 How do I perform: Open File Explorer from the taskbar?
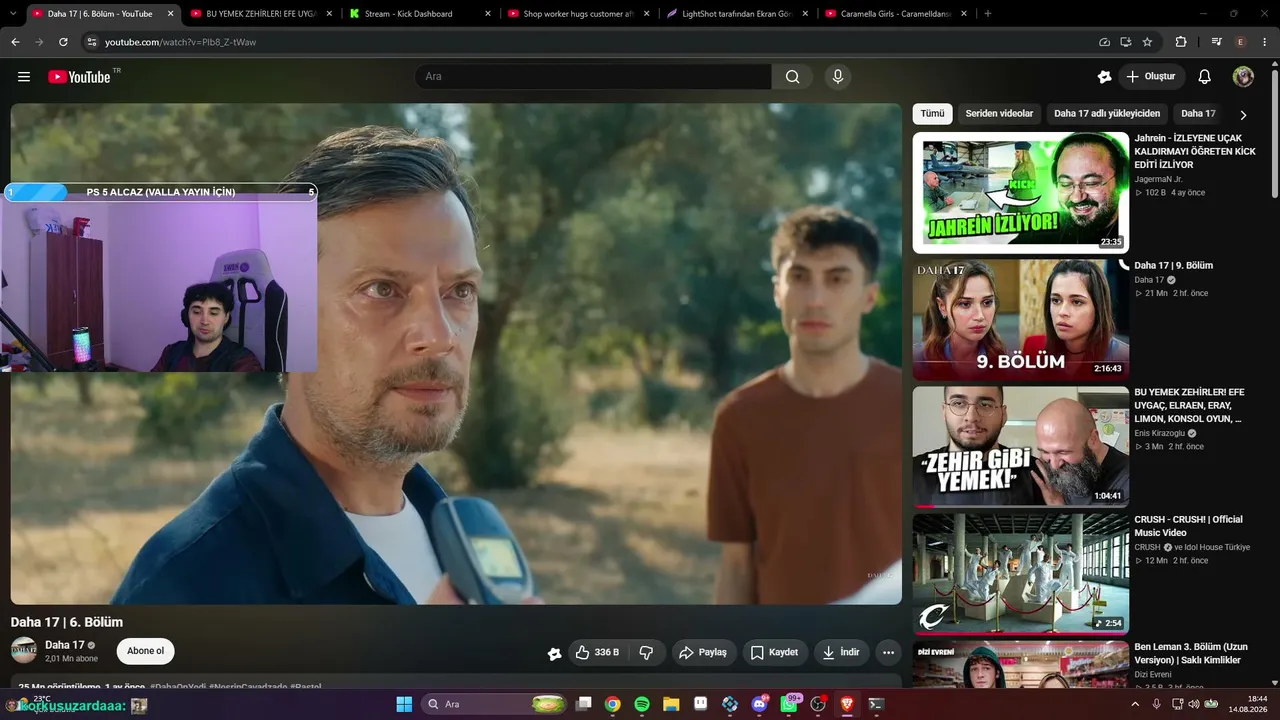click(x=671, y=704)
